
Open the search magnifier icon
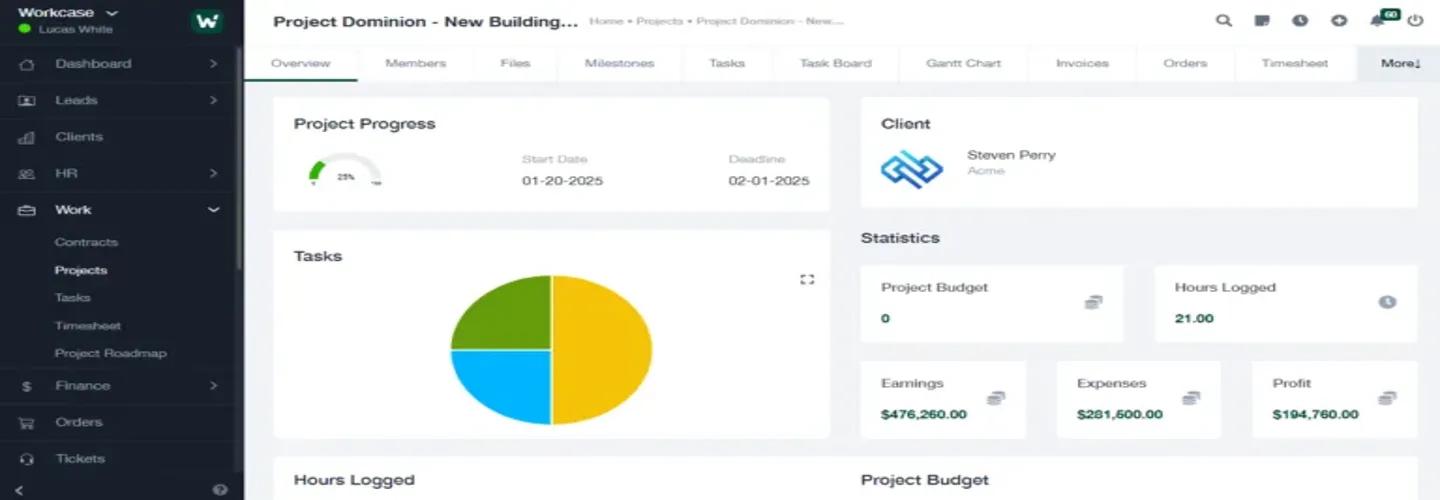pyautogui.click(x=1223, y=20)
